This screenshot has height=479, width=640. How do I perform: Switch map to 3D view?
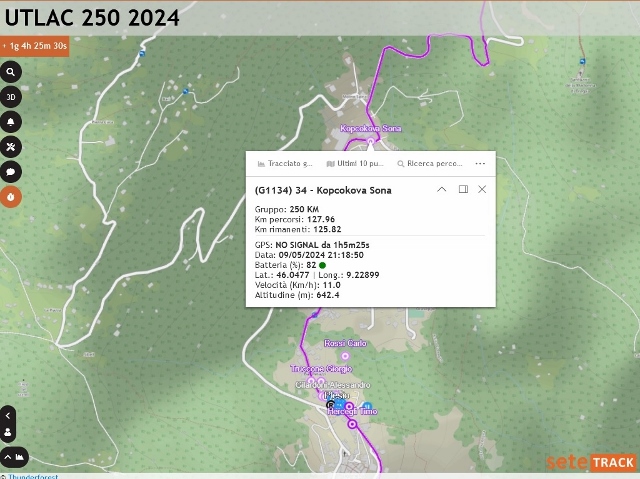coord(11,97)
